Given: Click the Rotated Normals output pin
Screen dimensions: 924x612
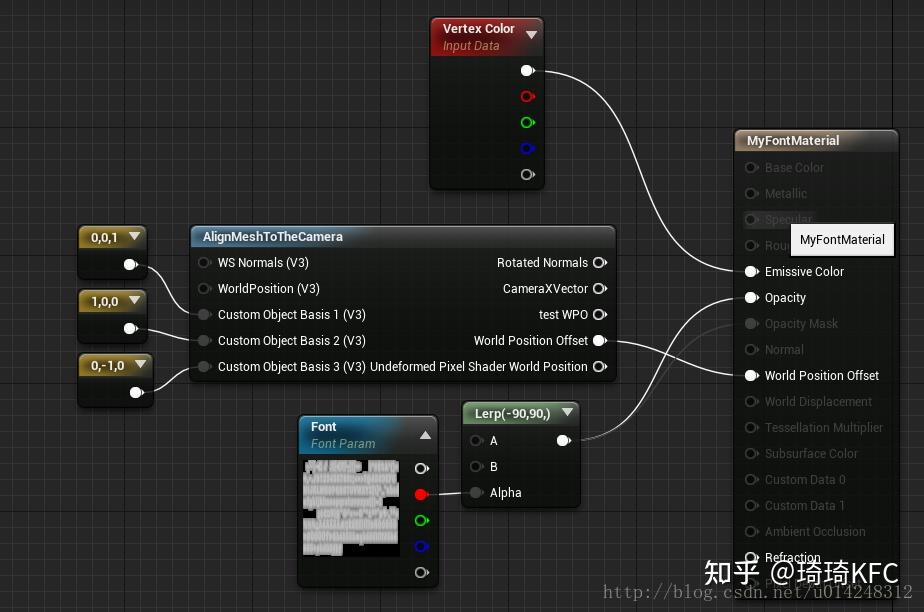Looking at the screenshot, I should (599, 262).
